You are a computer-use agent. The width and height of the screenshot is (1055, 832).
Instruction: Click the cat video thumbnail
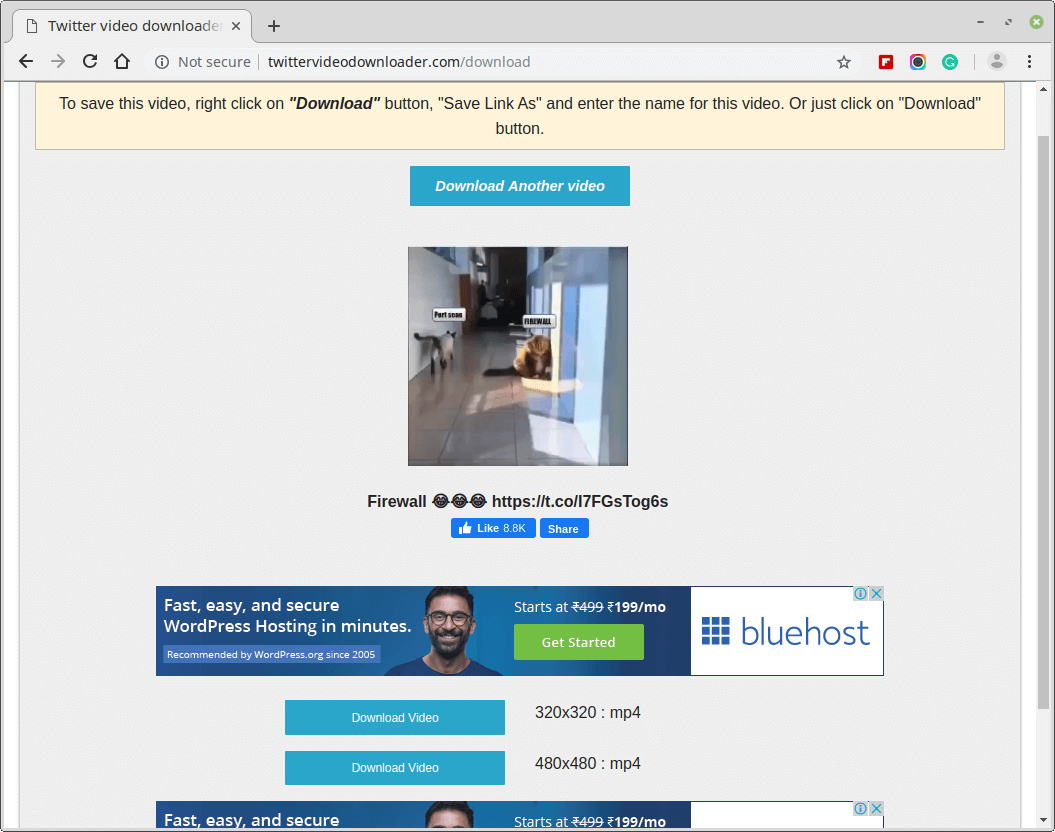[x=517, y=355]
